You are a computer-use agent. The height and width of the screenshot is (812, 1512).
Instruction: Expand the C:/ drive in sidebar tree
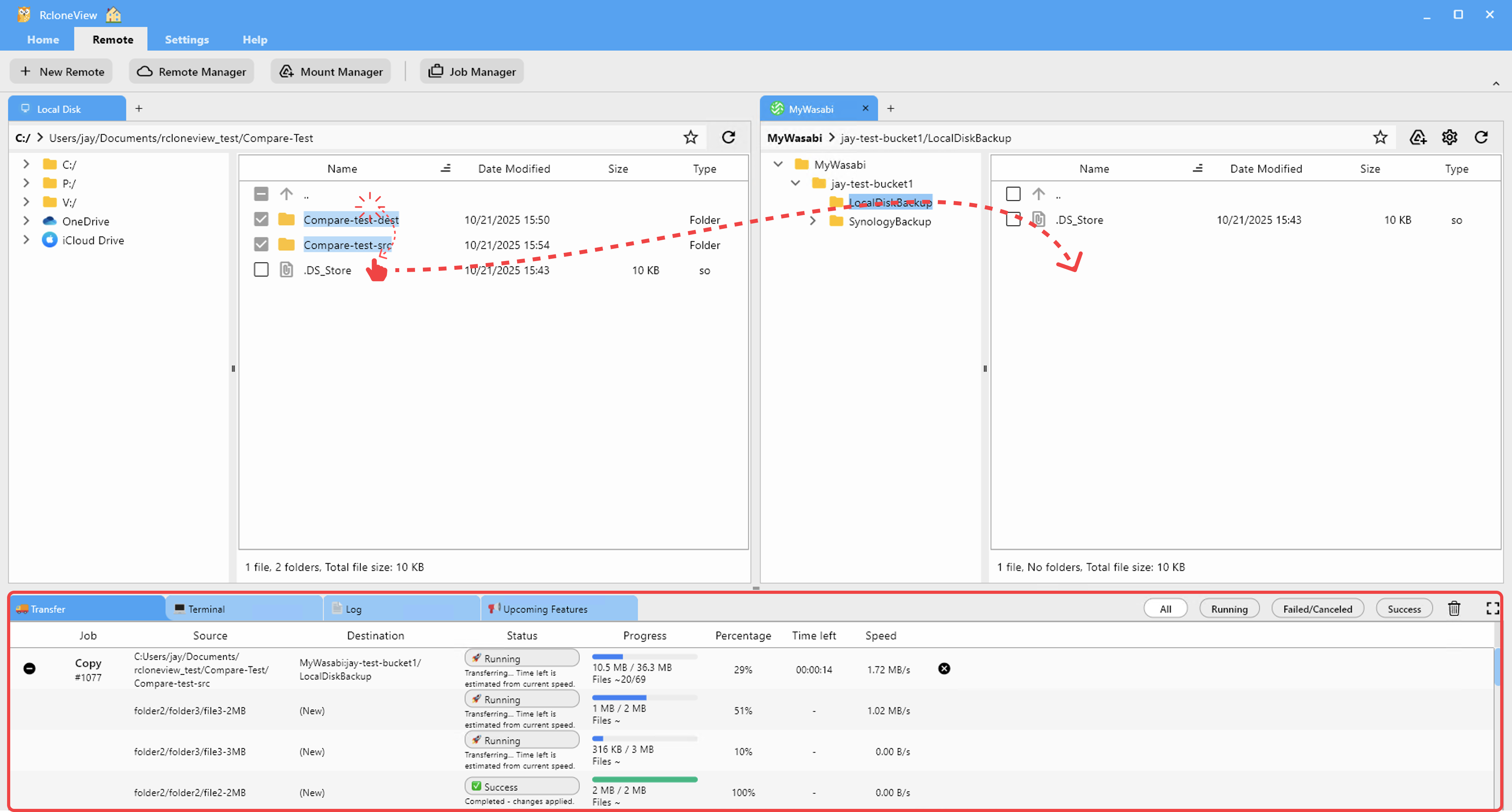tap(26, 164)
